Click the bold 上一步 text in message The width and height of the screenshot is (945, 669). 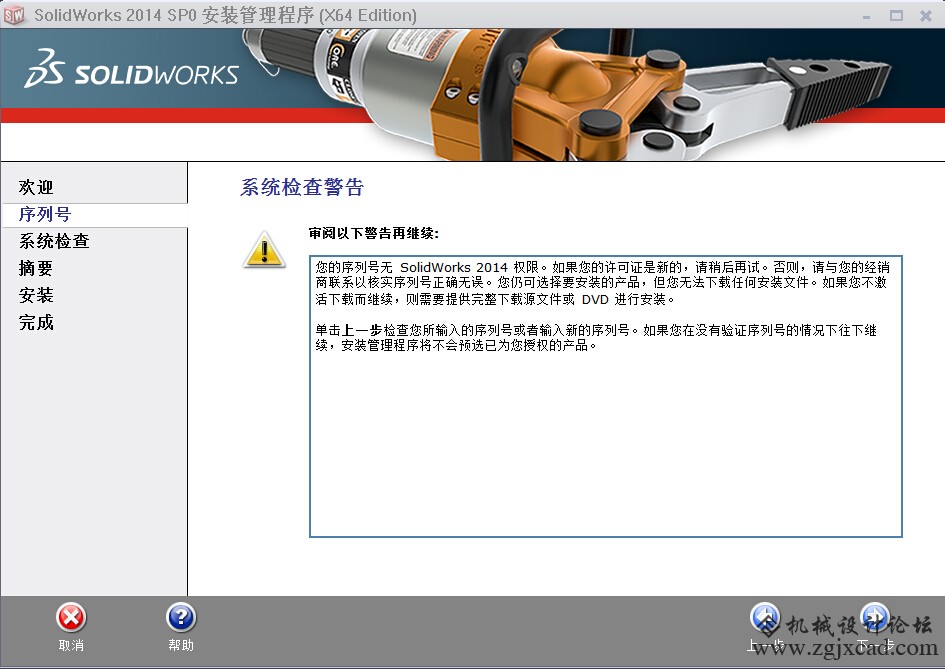click(362, 330)
